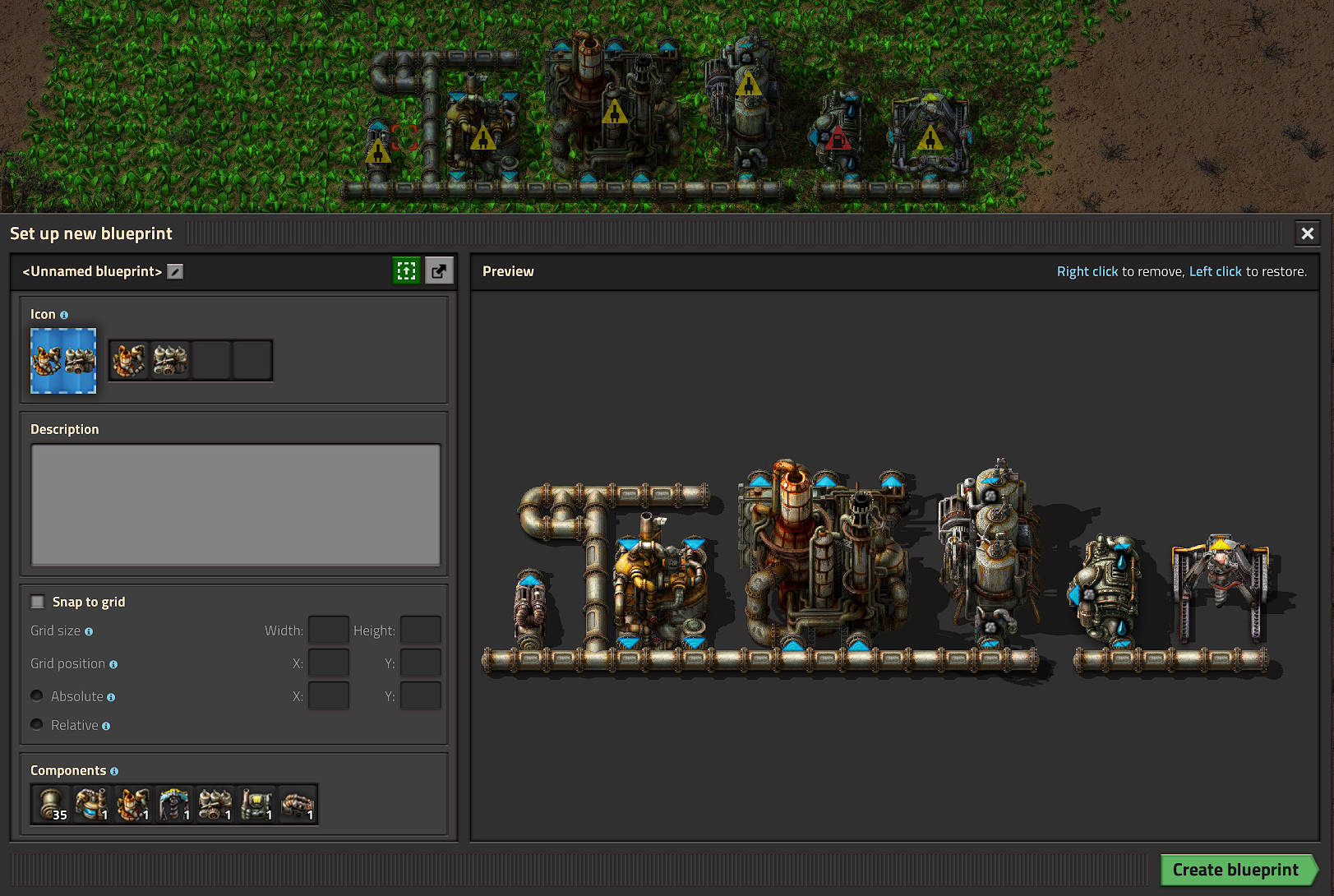Choose the third empty icon slot
This screenshot has height=896, width=1334.
point(211,361)
